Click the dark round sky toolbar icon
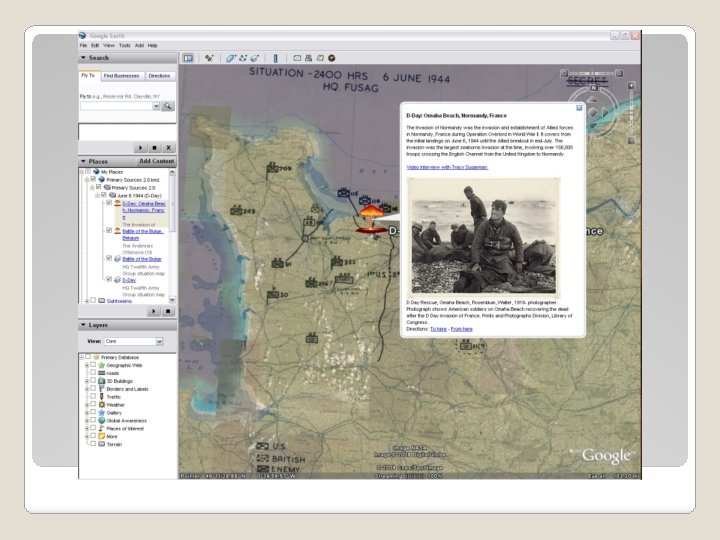 coord(332,58)
